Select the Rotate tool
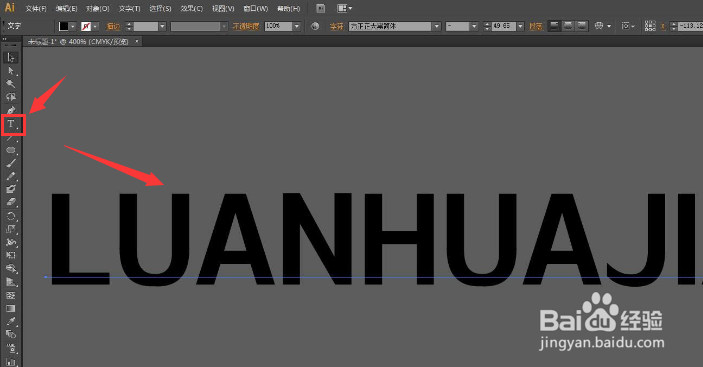Image resolution: width=703 pixels, height=367 pixels. (x=11, y=216)
